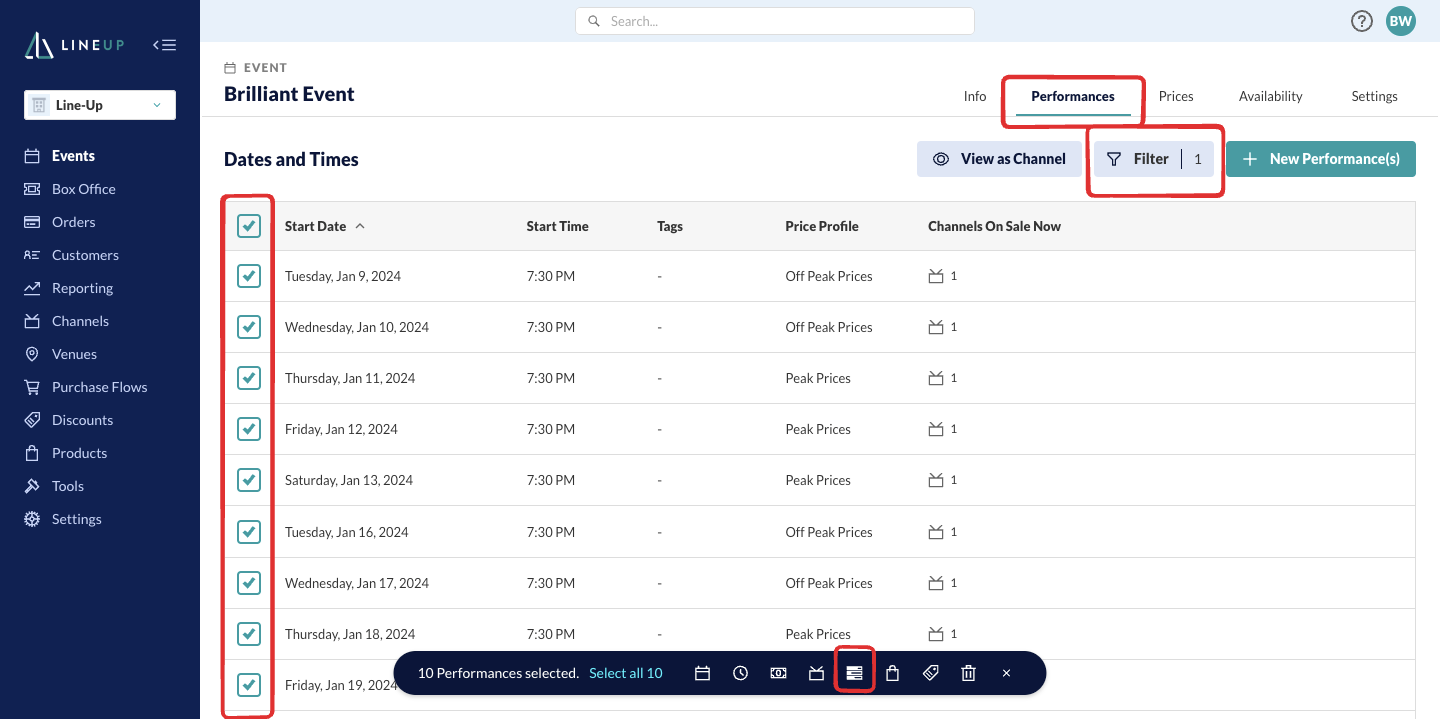This screenshot has height=719, width=1440.
Task: Click the TV channel icon in the bulk action bar
Action: tap(816, 673)
